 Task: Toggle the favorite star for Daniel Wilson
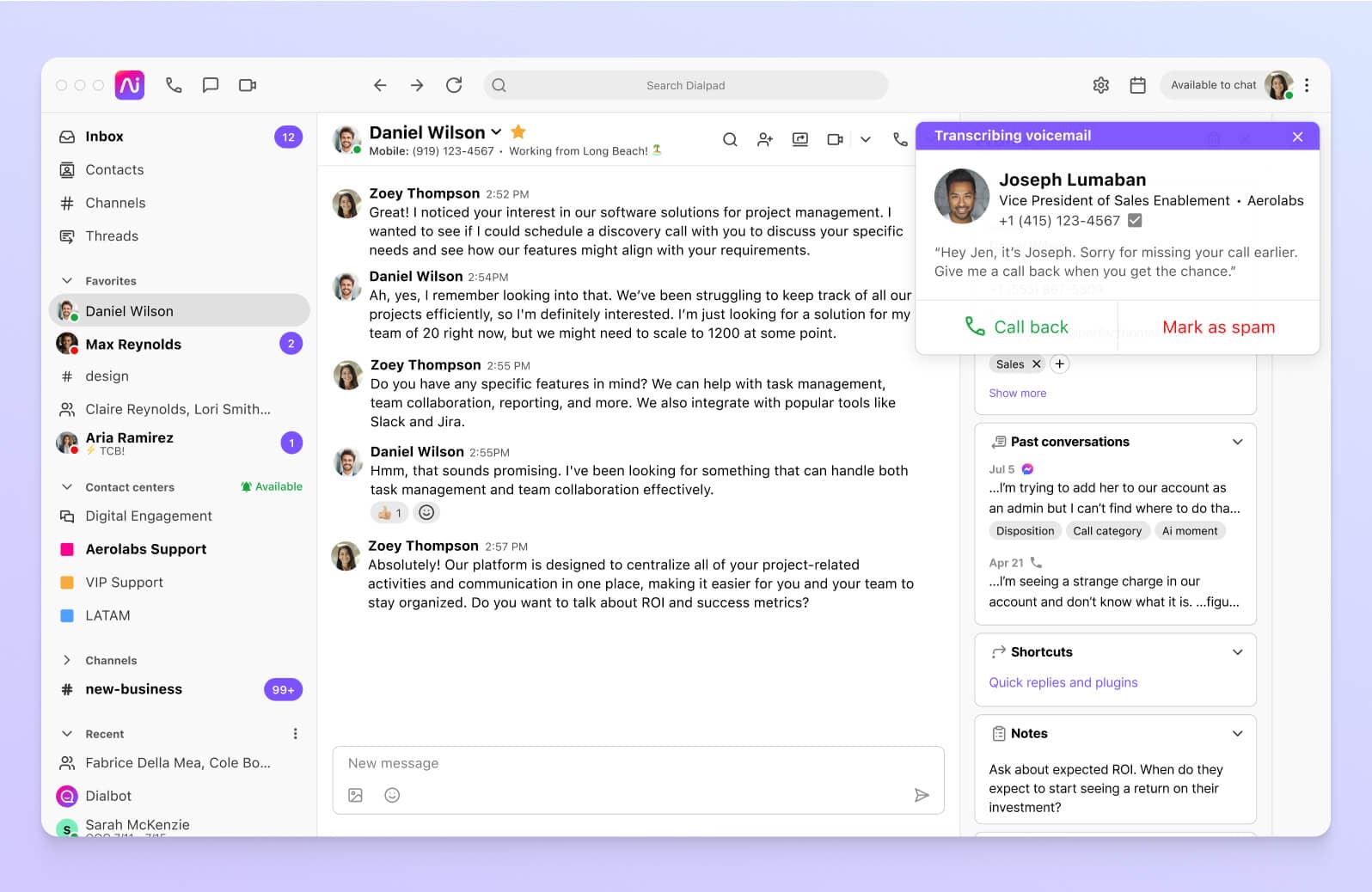tap(518, 131)
